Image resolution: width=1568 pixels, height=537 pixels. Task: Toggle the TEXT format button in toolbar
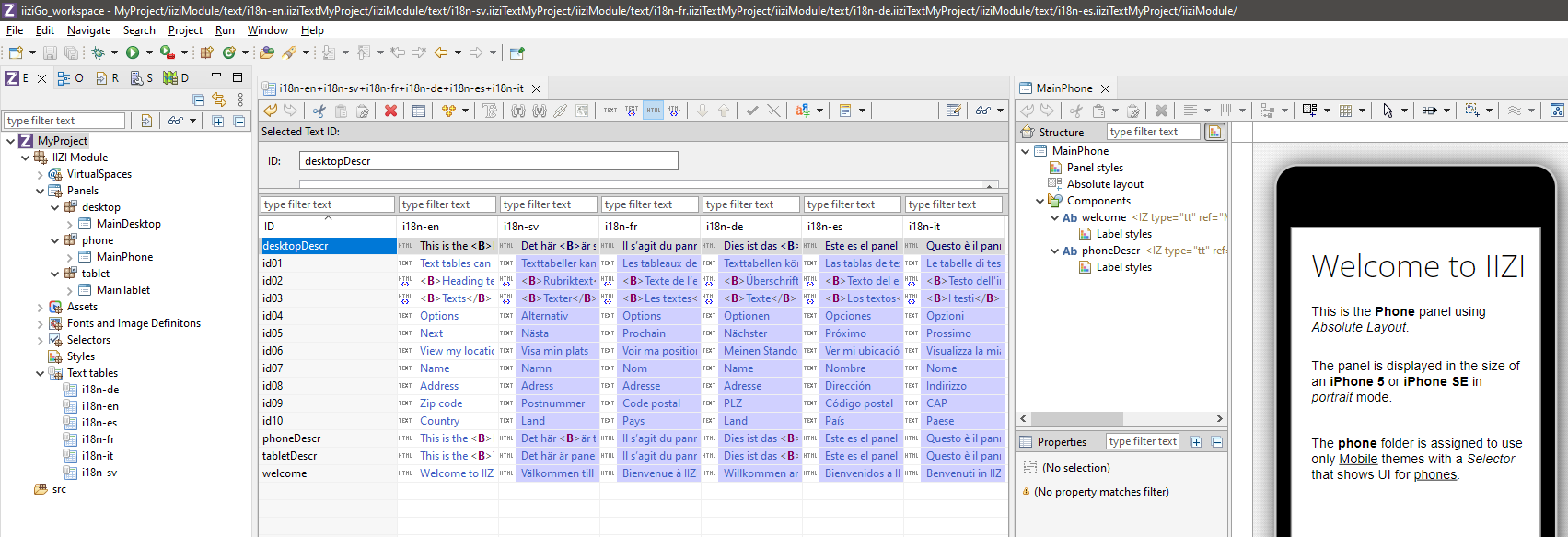pos(610,111)
